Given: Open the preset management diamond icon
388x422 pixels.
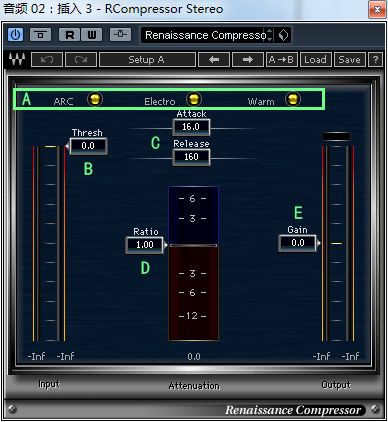Looking at the screenshot, I should click(283, 35).
